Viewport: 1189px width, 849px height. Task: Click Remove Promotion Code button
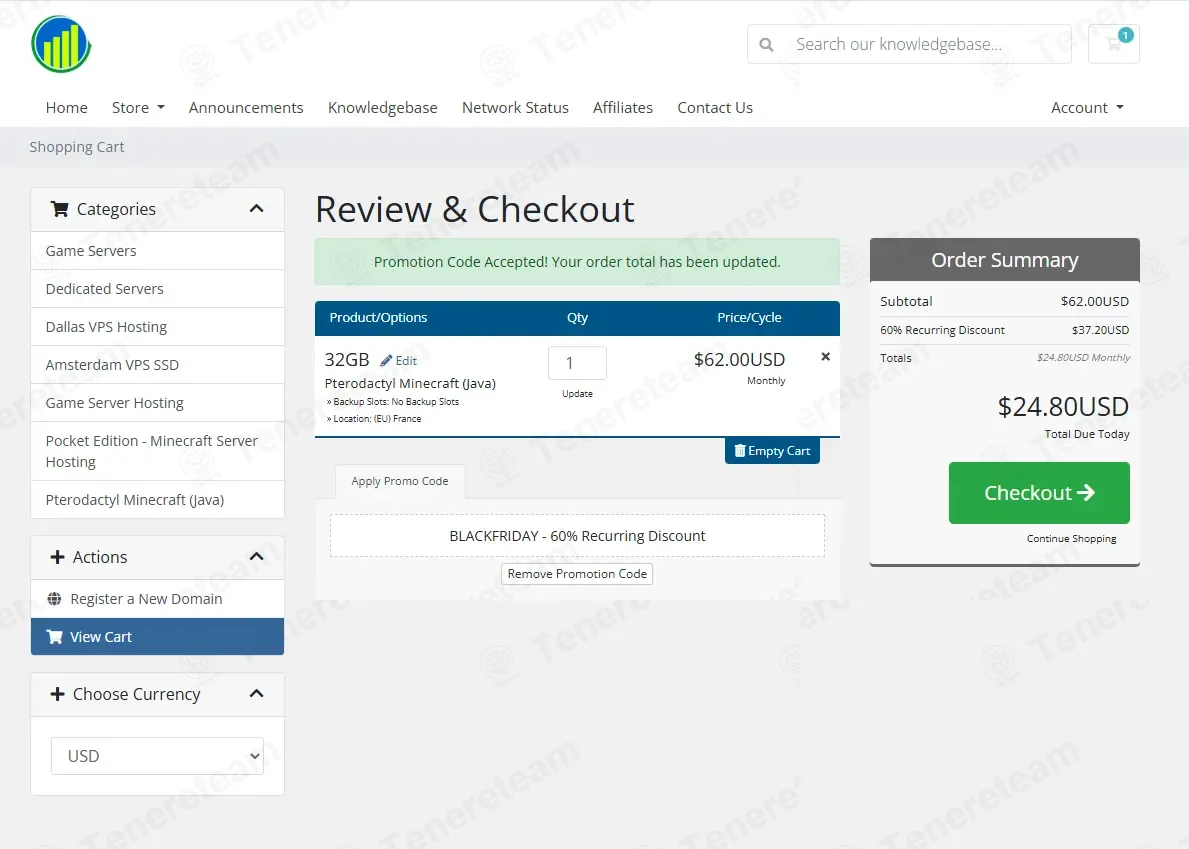tap(577, 574)
